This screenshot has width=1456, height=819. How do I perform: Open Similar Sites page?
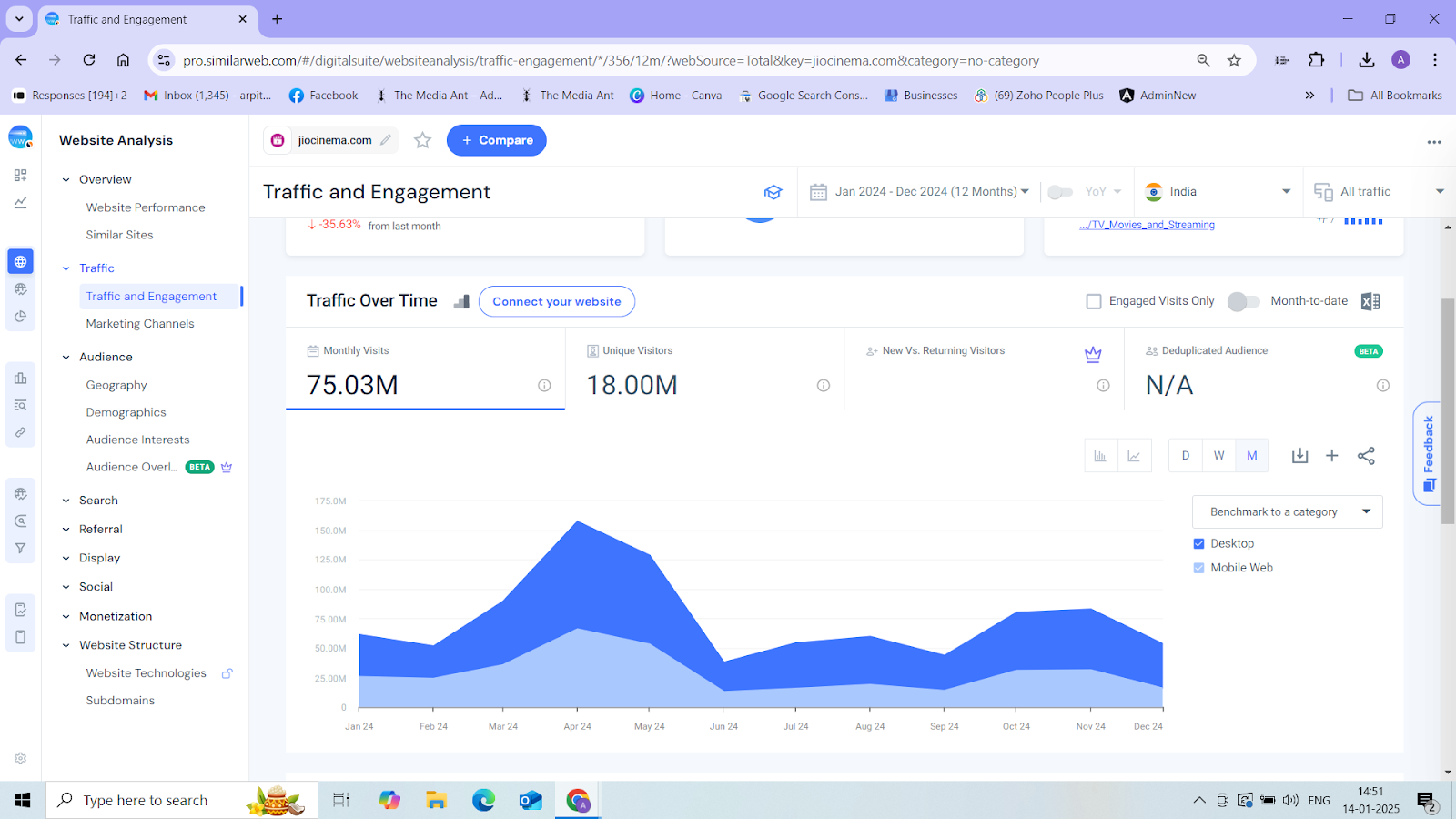point(119,235)
